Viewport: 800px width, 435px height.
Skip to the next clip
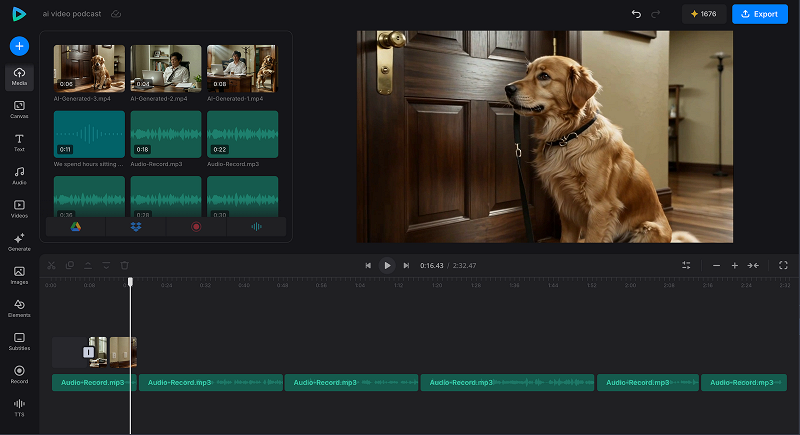pyautogui.click(x=406, y=265)
